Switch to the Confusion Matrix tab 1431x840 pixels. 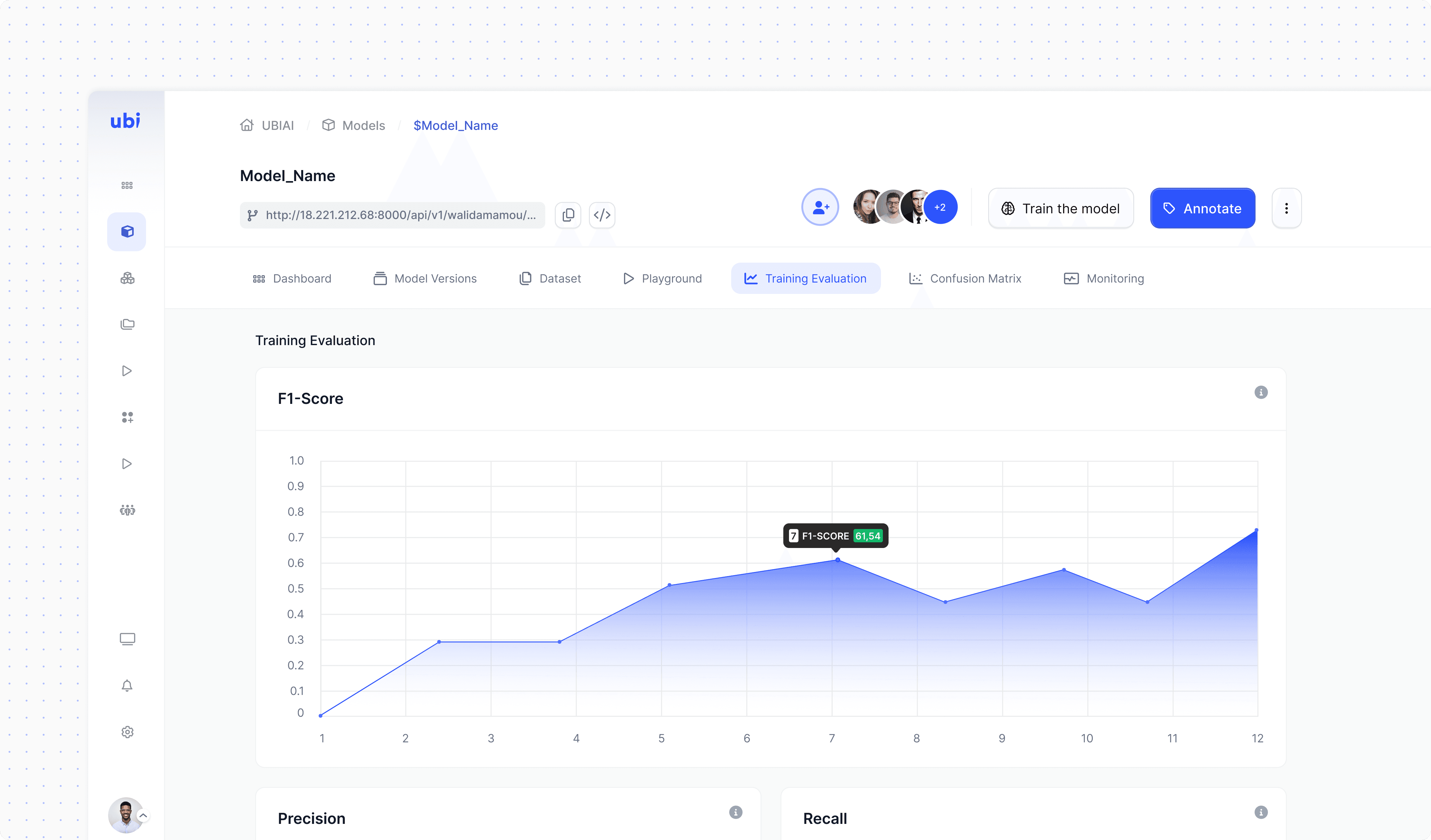965,279
